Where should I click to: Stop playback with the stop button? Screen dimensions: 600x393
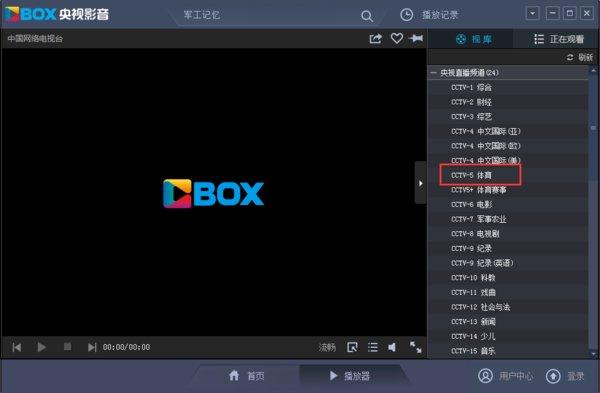pyautogui.click(x=67, y=347)
